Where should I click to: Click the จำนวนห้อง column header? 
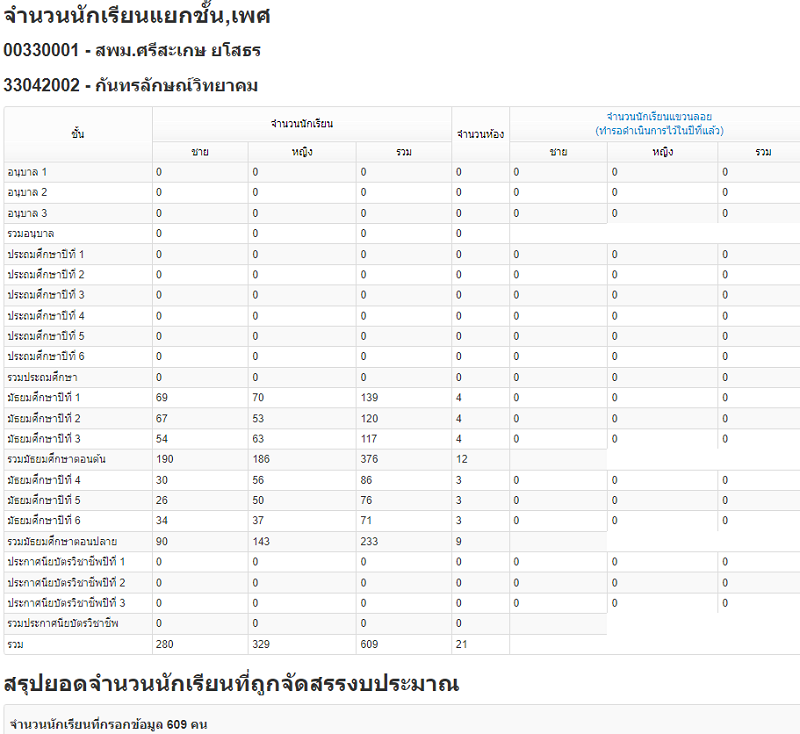tap(479, 134)
